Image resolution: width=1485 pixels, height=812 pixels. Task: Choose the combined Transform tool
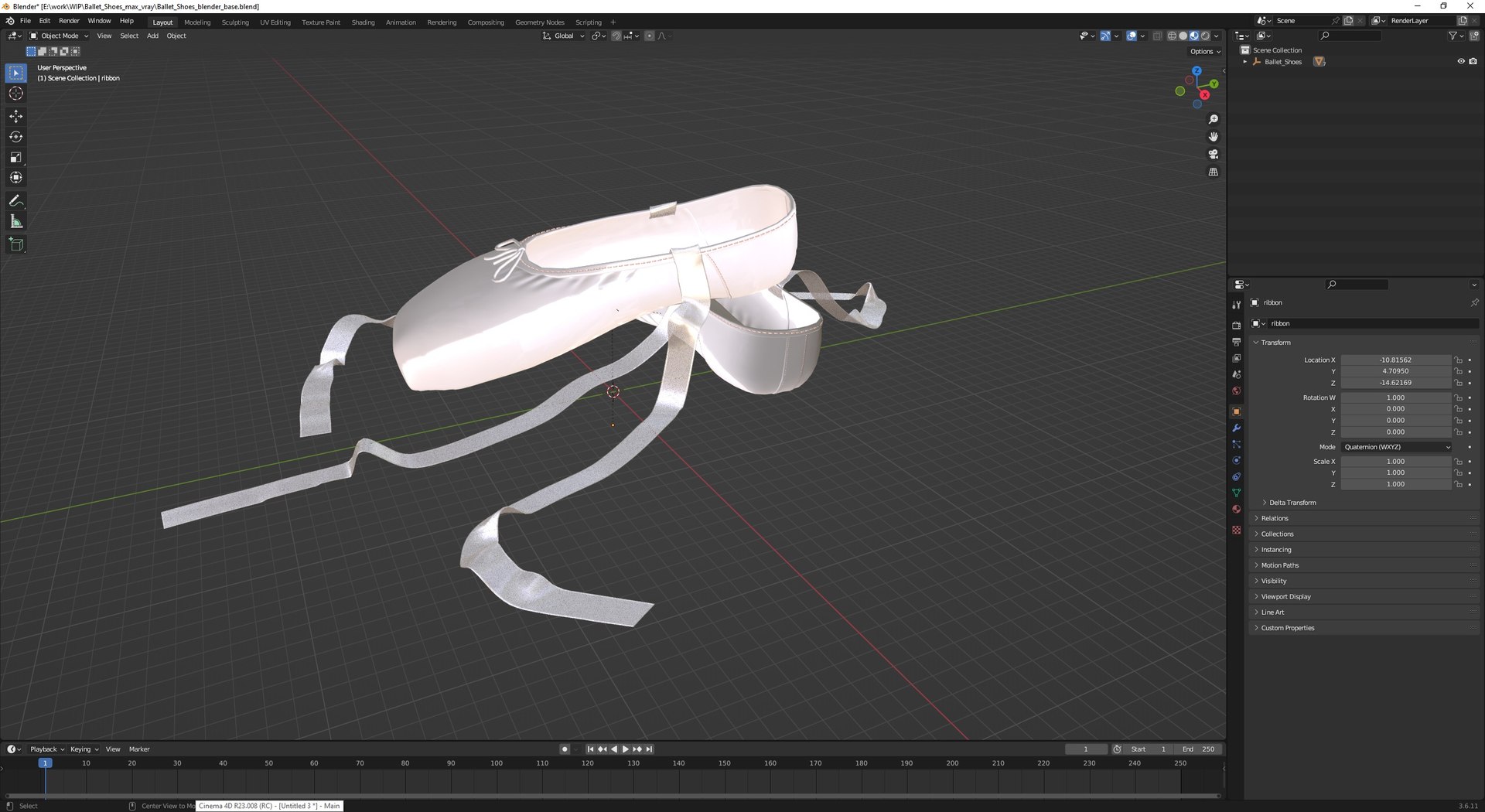[16, 178]
